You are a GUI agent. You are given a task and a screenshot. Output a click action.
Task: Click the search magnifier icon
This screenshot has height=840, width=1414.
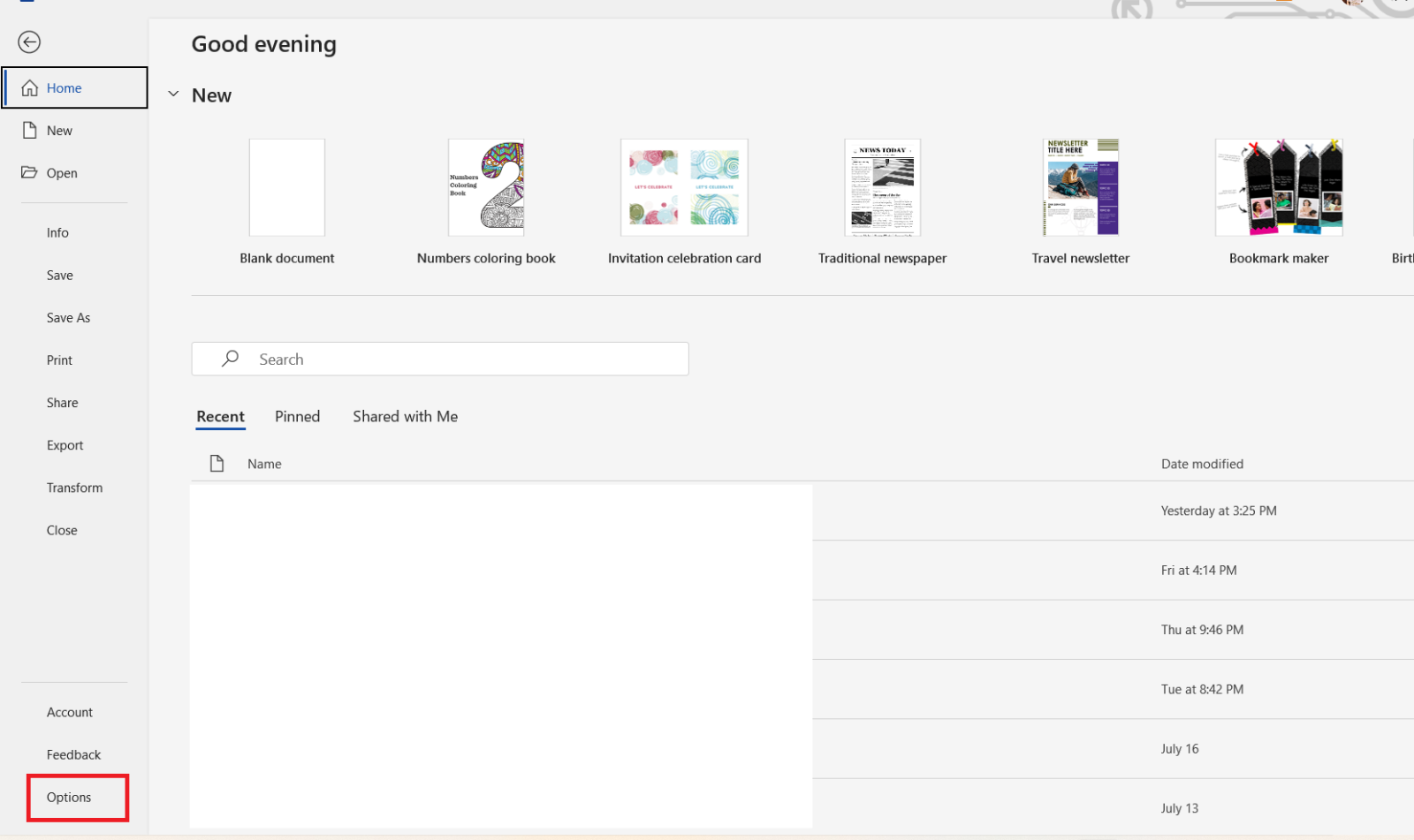(x=231, y=359)
